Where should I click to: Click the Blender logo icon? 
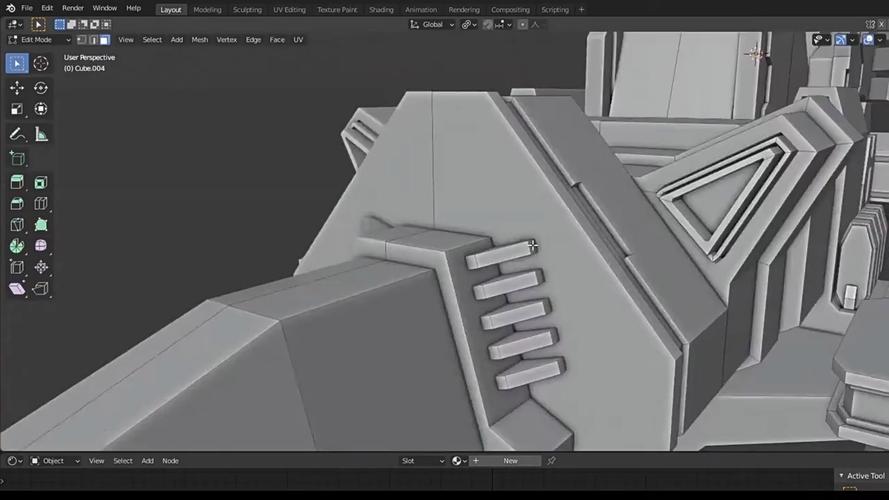(10, 9)
